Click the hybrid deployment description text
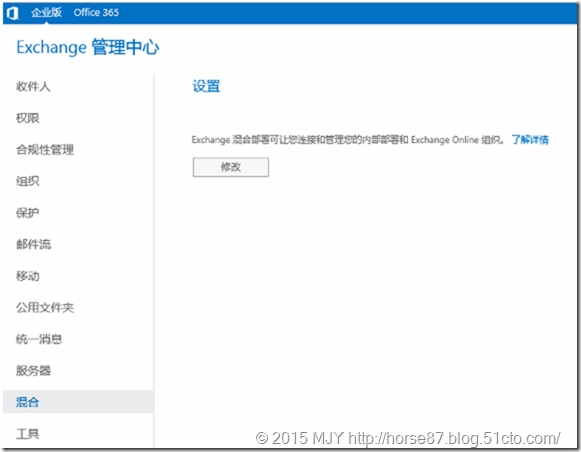581x452 pixels. click(x=348, y=140)
